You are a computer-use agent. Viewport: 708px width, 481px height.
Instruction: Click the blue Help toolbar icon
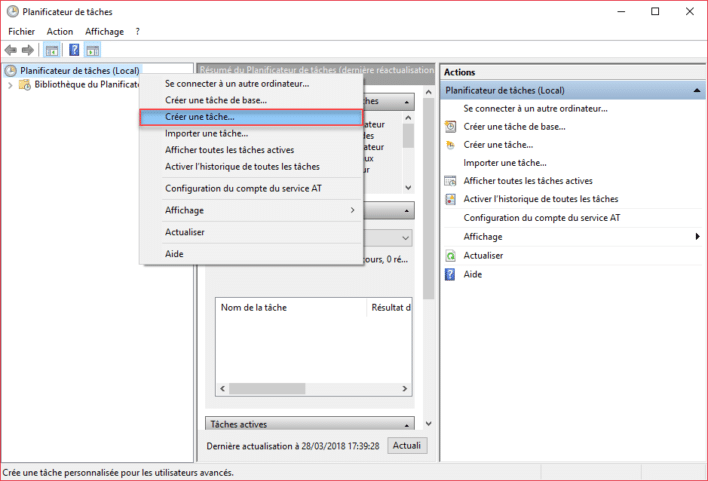(74, 50)
